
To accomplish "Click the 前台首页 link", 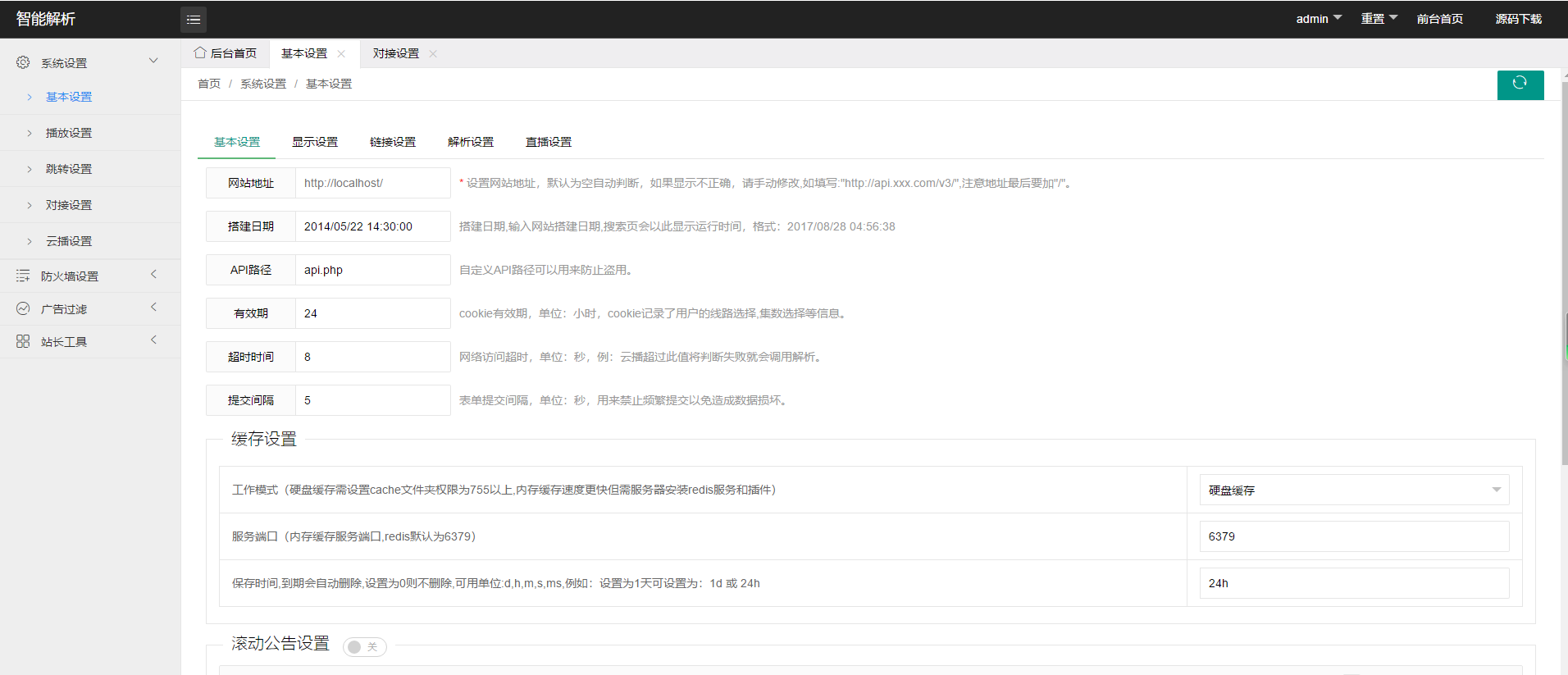I will [x=1440, y=19].
